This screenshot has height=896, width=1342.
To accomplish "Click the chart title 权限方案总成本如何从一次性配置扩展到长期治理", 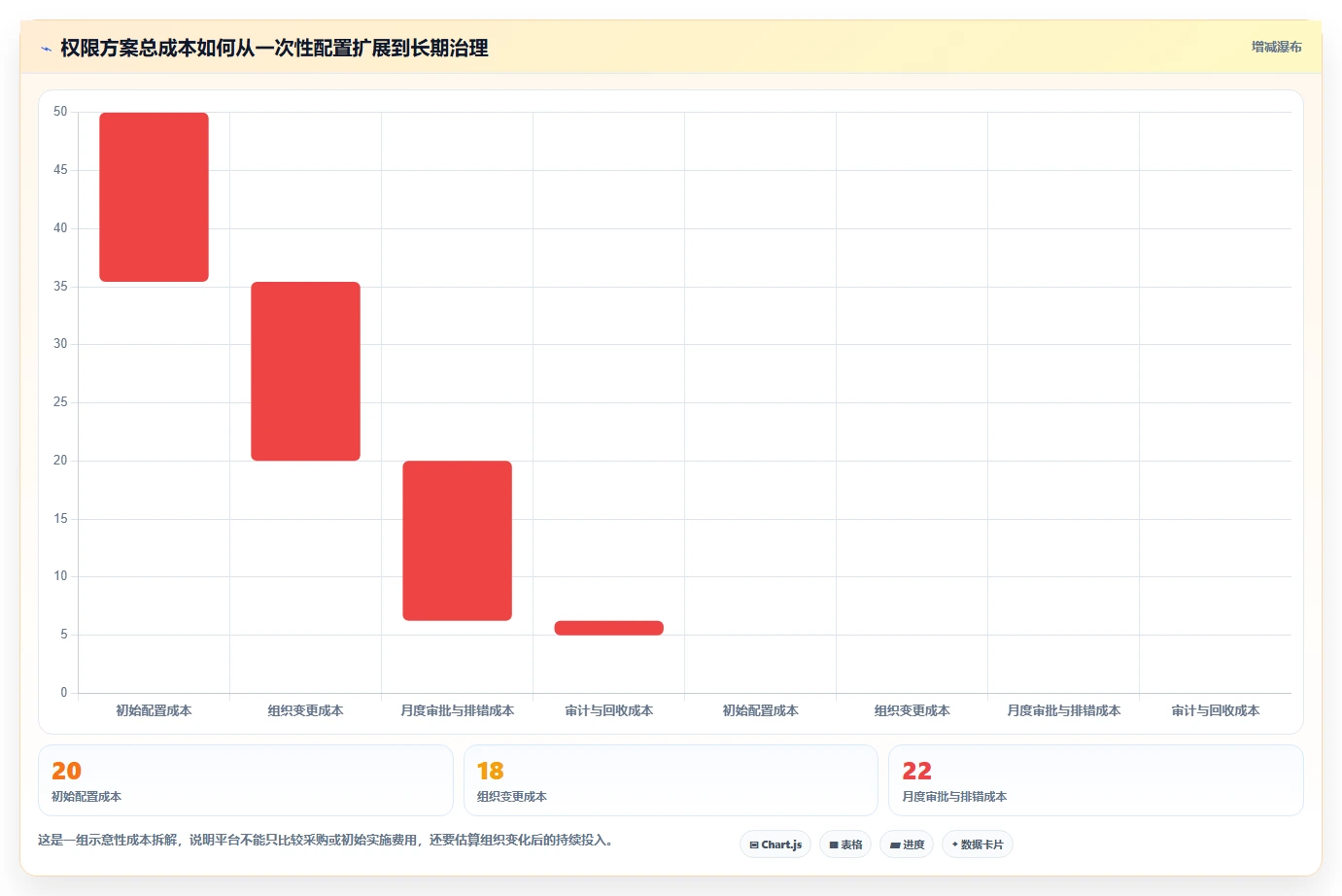I will tap(274, 48).
